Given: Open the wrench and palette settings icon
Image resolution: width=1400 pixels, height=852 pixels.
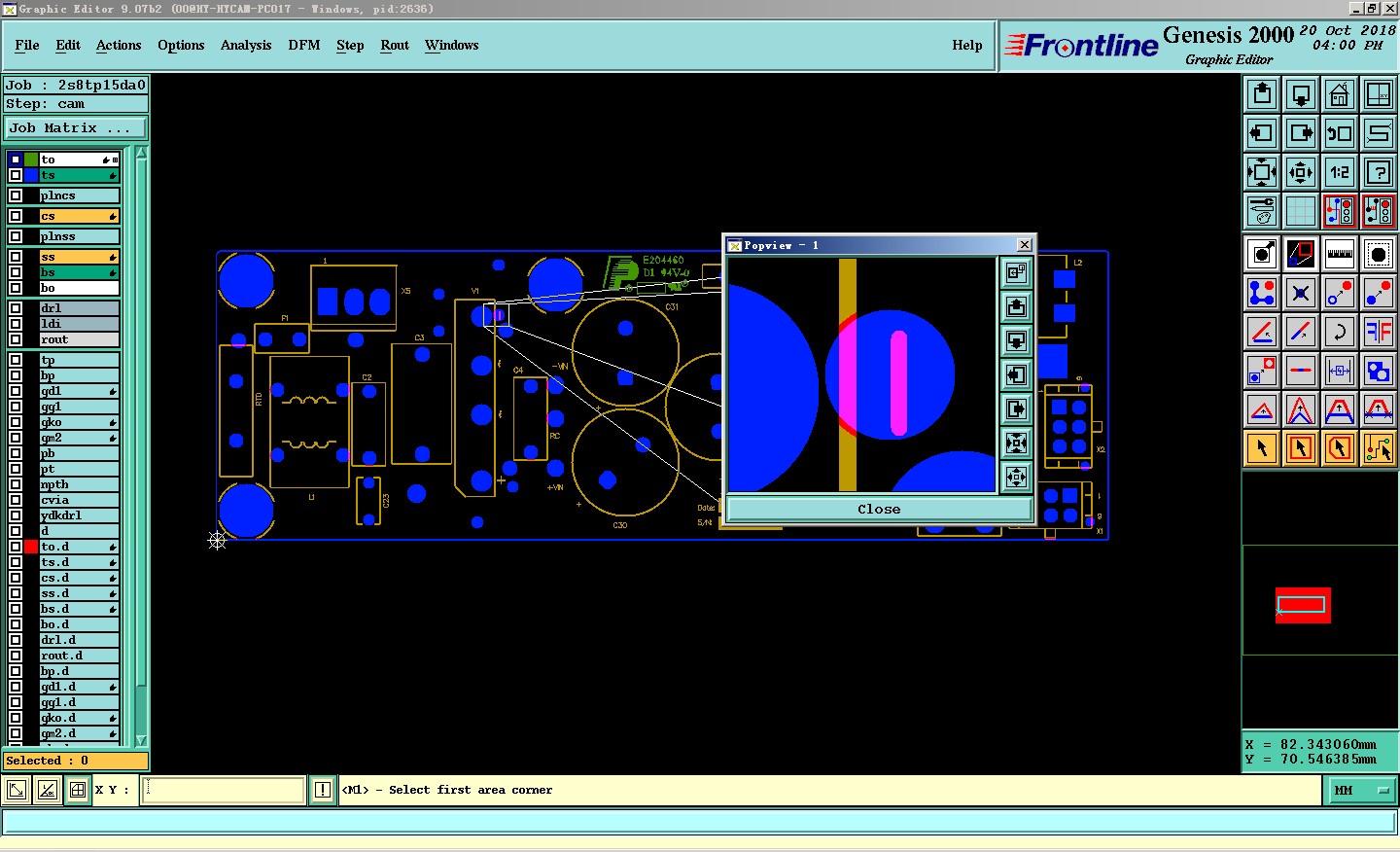Looking at the screenshot, I should pyautogui.click(x=1262, y=211).
